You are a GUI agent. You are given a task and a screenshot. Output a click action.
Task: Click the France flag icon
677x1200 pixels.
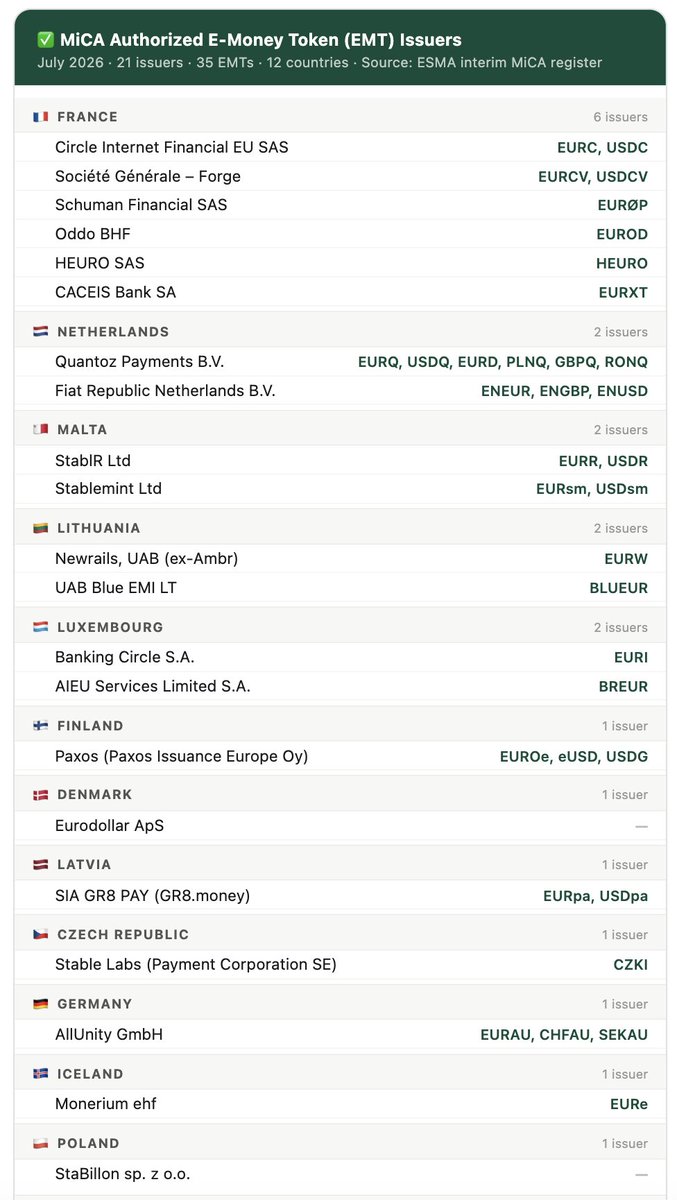pos(40,117)
